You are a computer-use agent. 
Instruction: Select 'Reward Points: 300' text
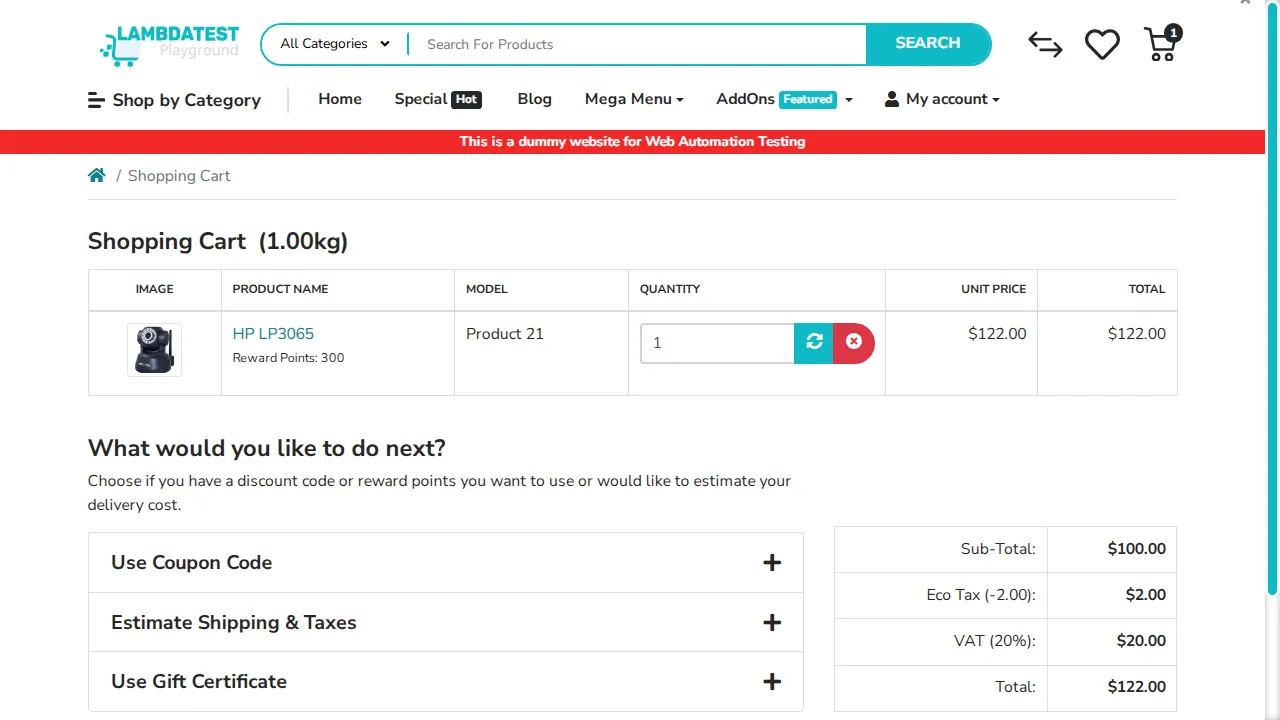pos(288,358)
